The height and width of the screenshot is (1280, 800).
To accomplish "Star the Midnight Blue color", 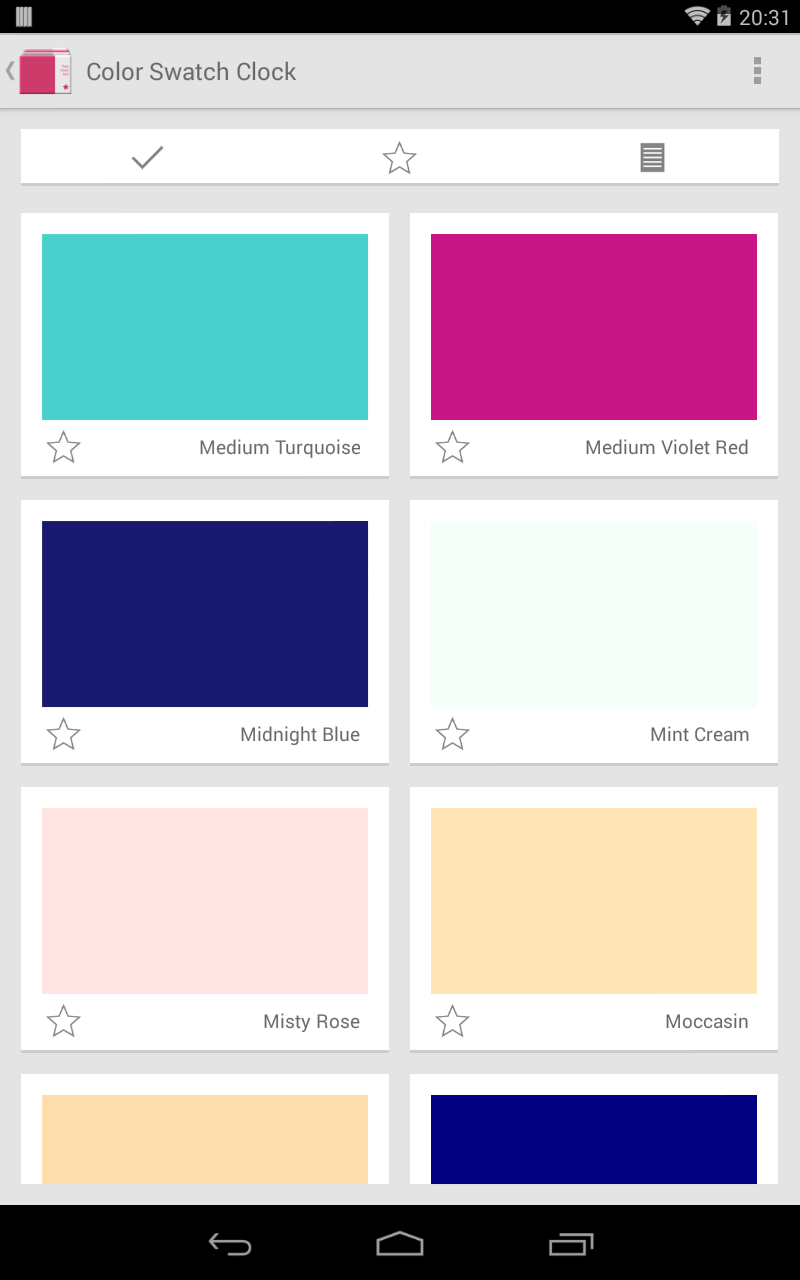I will tap(64, 734).
